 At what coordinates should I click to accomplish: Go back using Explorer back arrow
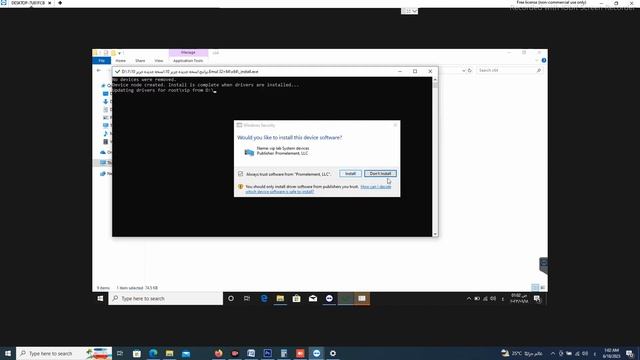coord(98,70)
